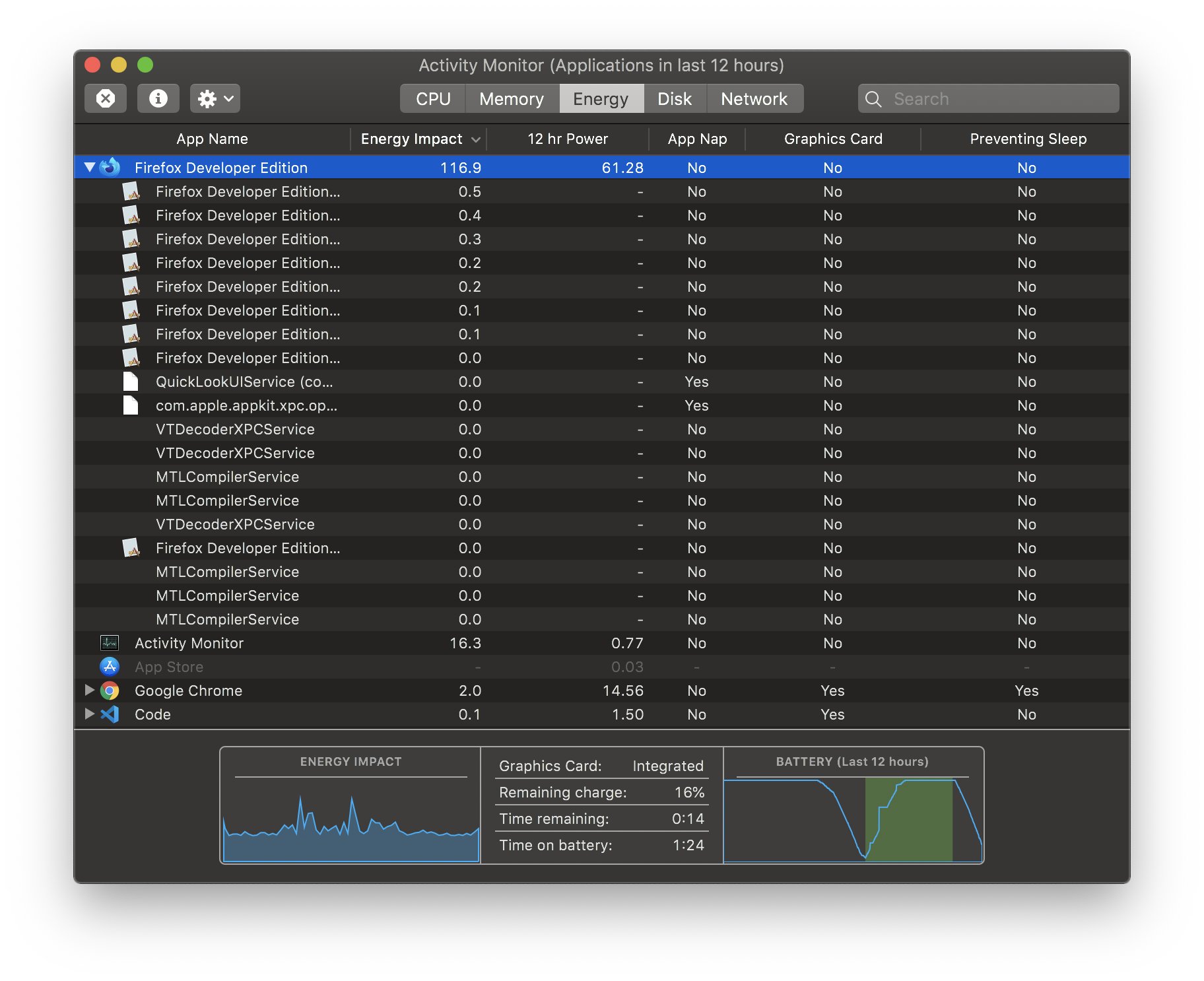Click the green zoom window button
Viewport: 1204px width, 981px height.
tap(145, 65)
